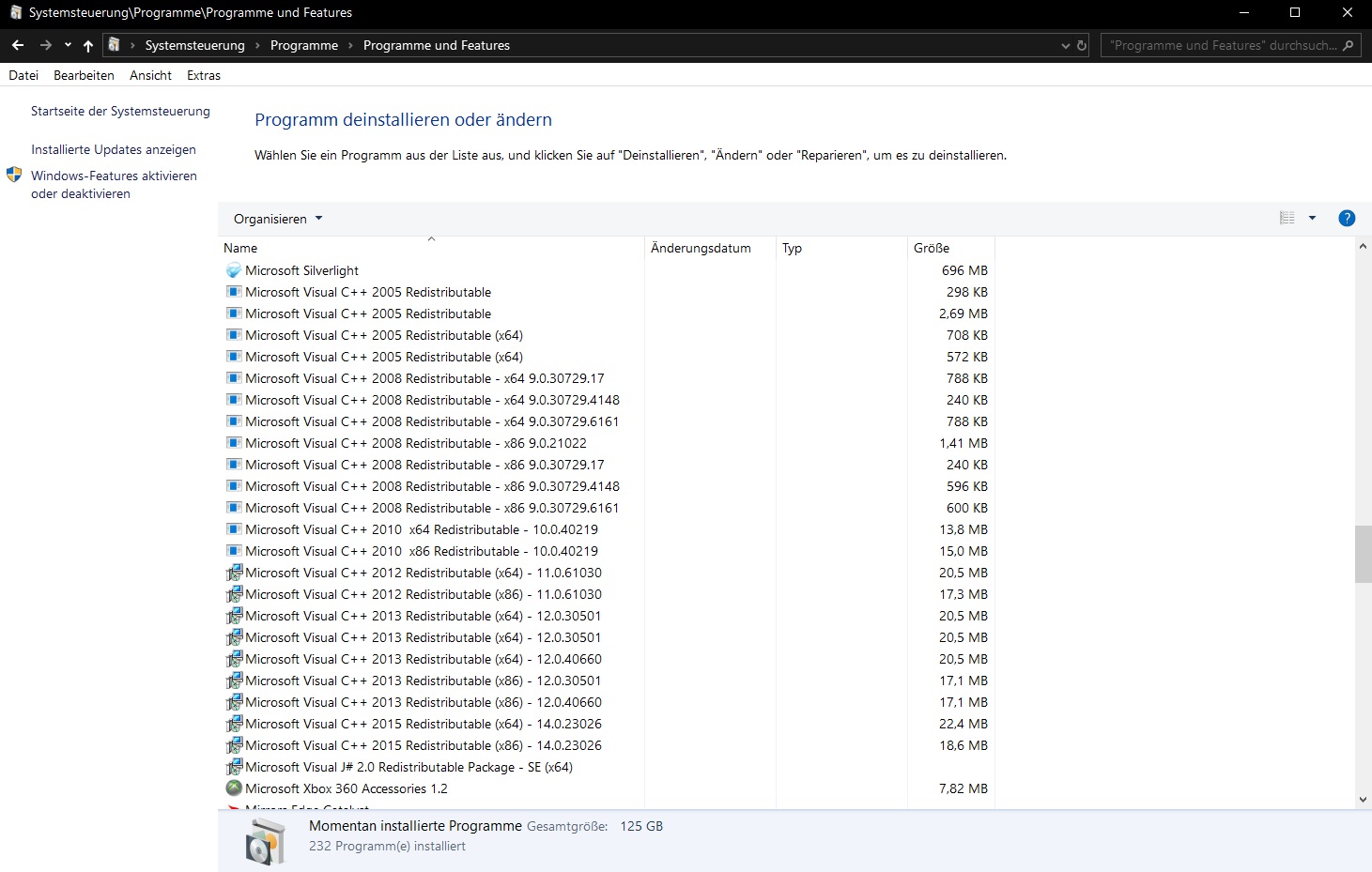This screenshot has height=872, width=1372.
Task: Click the Control Panel icon in address bar
Action: (x=115, y=44)
